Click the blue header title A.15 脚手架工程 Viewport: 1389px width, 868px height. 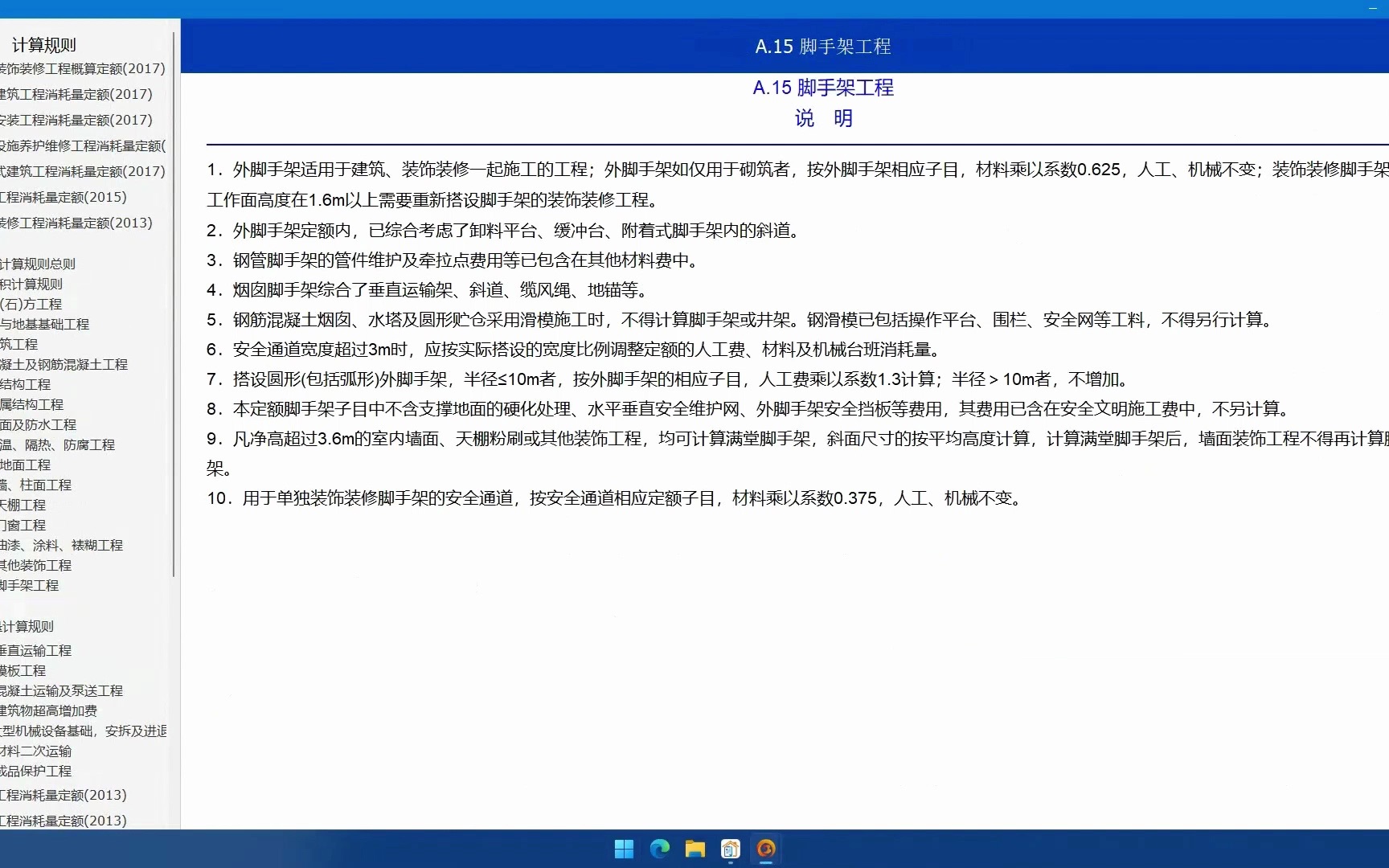(x=823, y=47)
